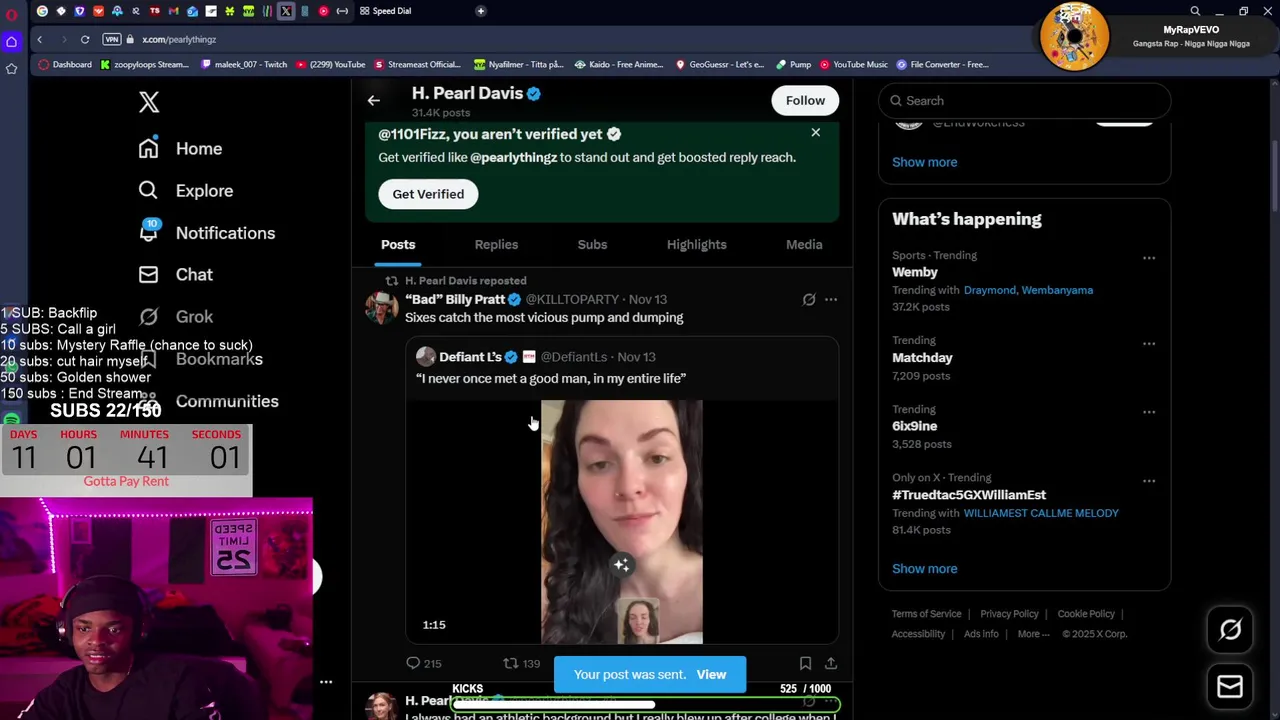Image resolution: width=1280 pixels, height=720 pixels.
Task: Go back with the profile back arrow
Action: pyautogui.click(x=373, y=100)
